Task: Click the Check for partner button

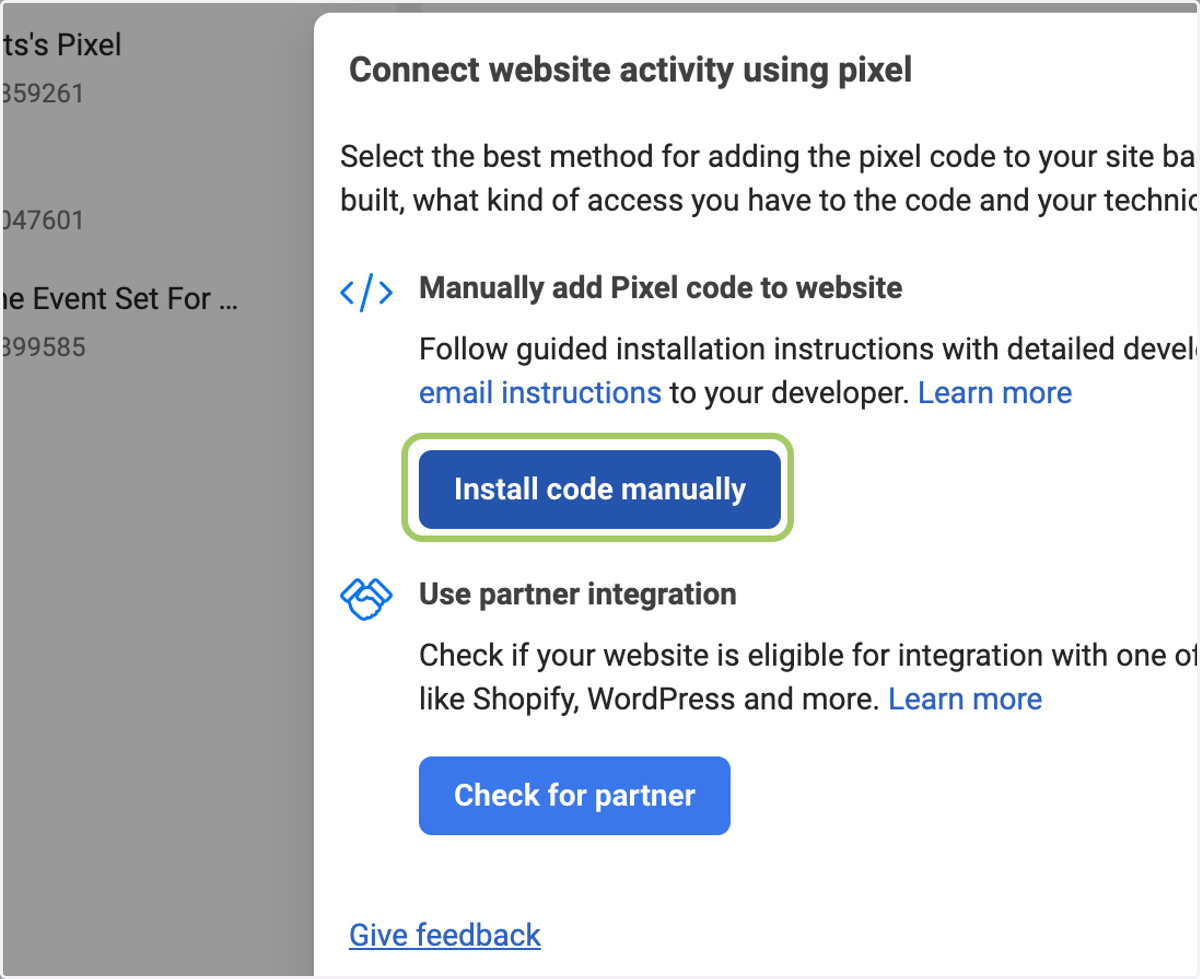Action: click(574, 795)
